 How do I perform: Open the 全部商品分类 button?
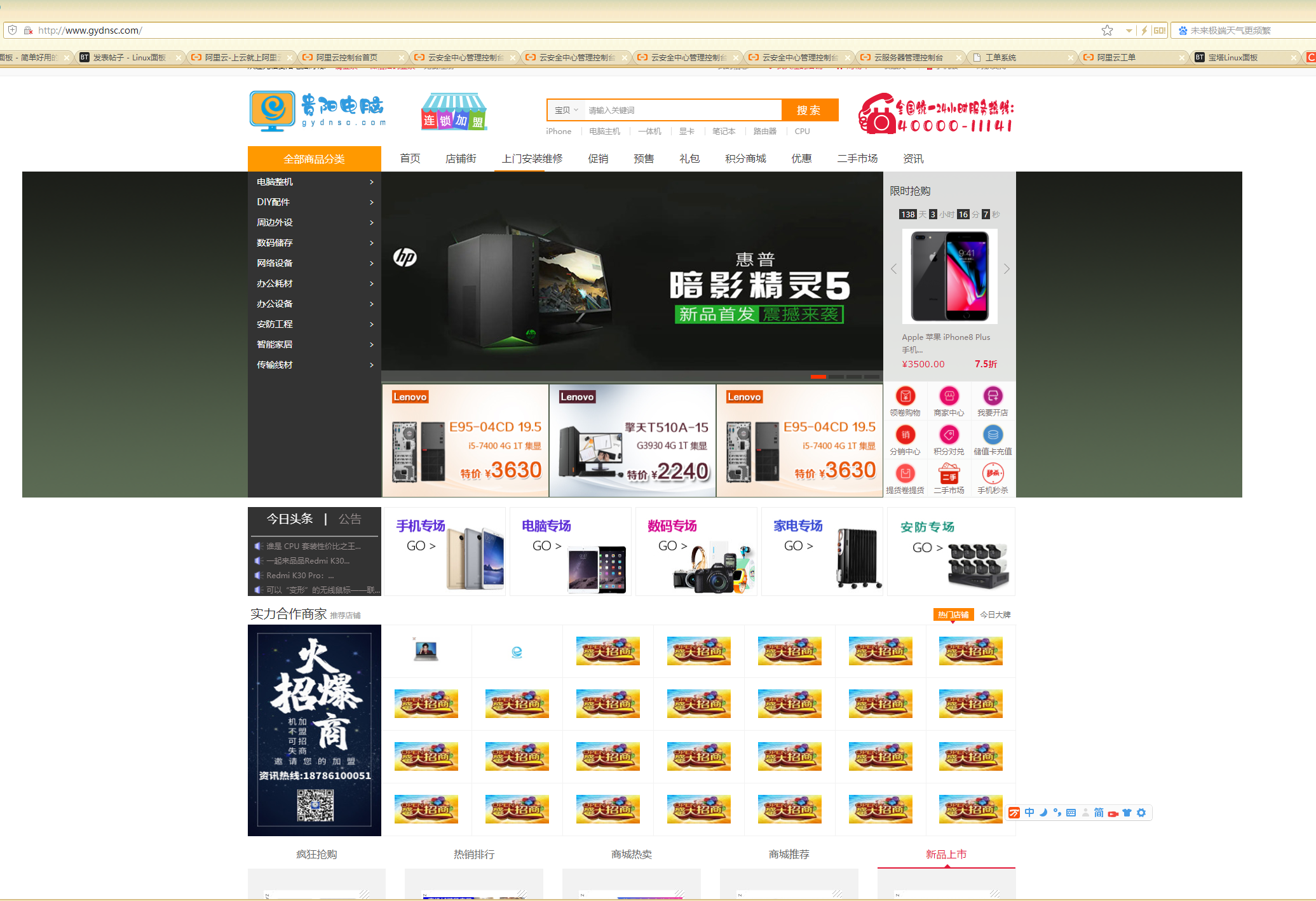coord(315,159)
